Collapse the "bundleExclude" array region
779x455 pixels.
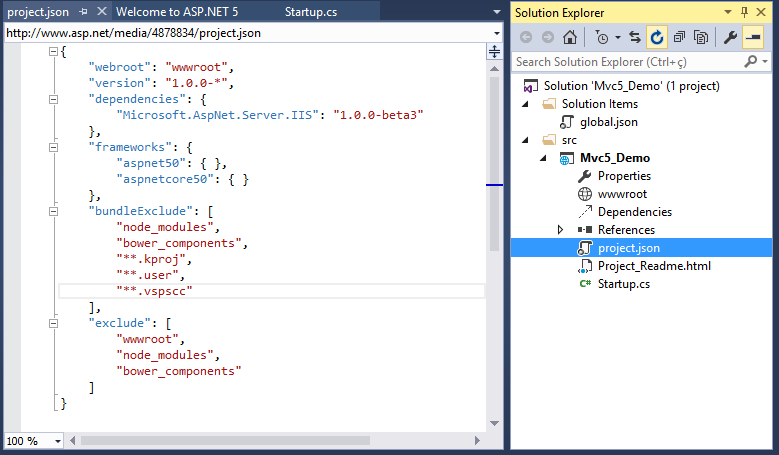53,211
